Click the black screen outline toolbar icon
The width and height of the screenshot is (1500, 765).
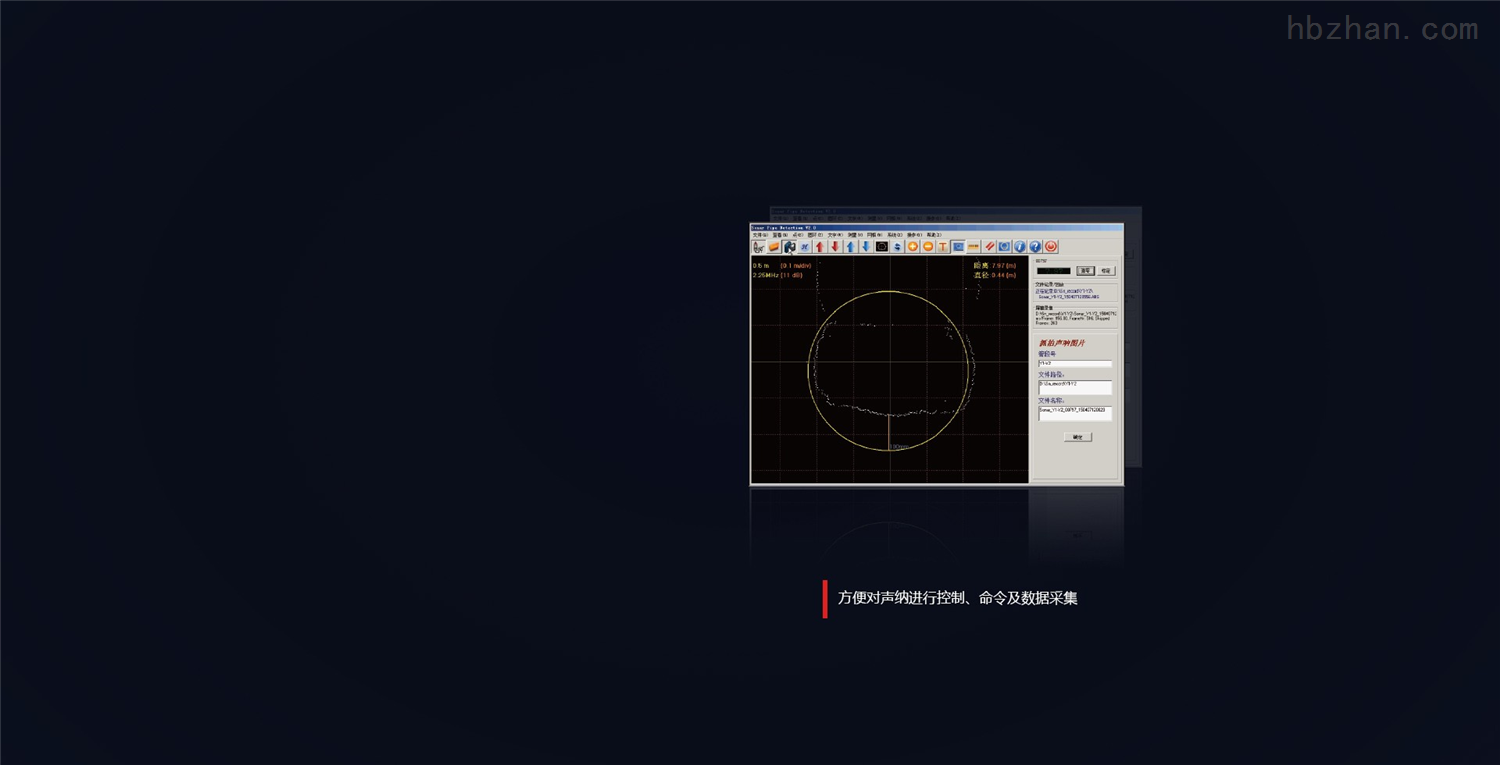[882, 247]
